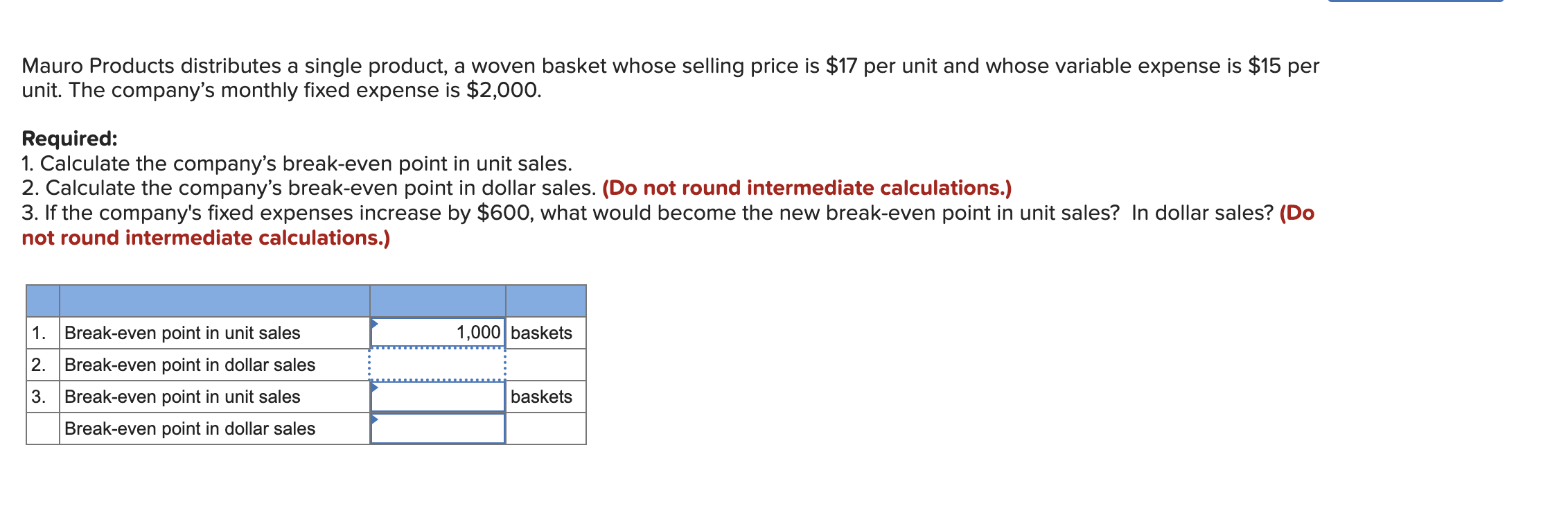1568x529 pixels.
Task: Click the flag marker beside row 3 unit sales input
Action: tap(375, 387)
